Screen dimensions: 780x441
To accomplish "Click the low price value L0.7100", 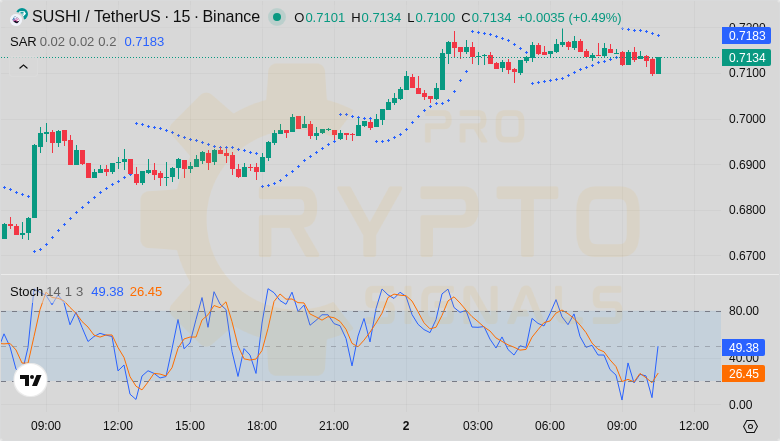I will pos(431,18).
